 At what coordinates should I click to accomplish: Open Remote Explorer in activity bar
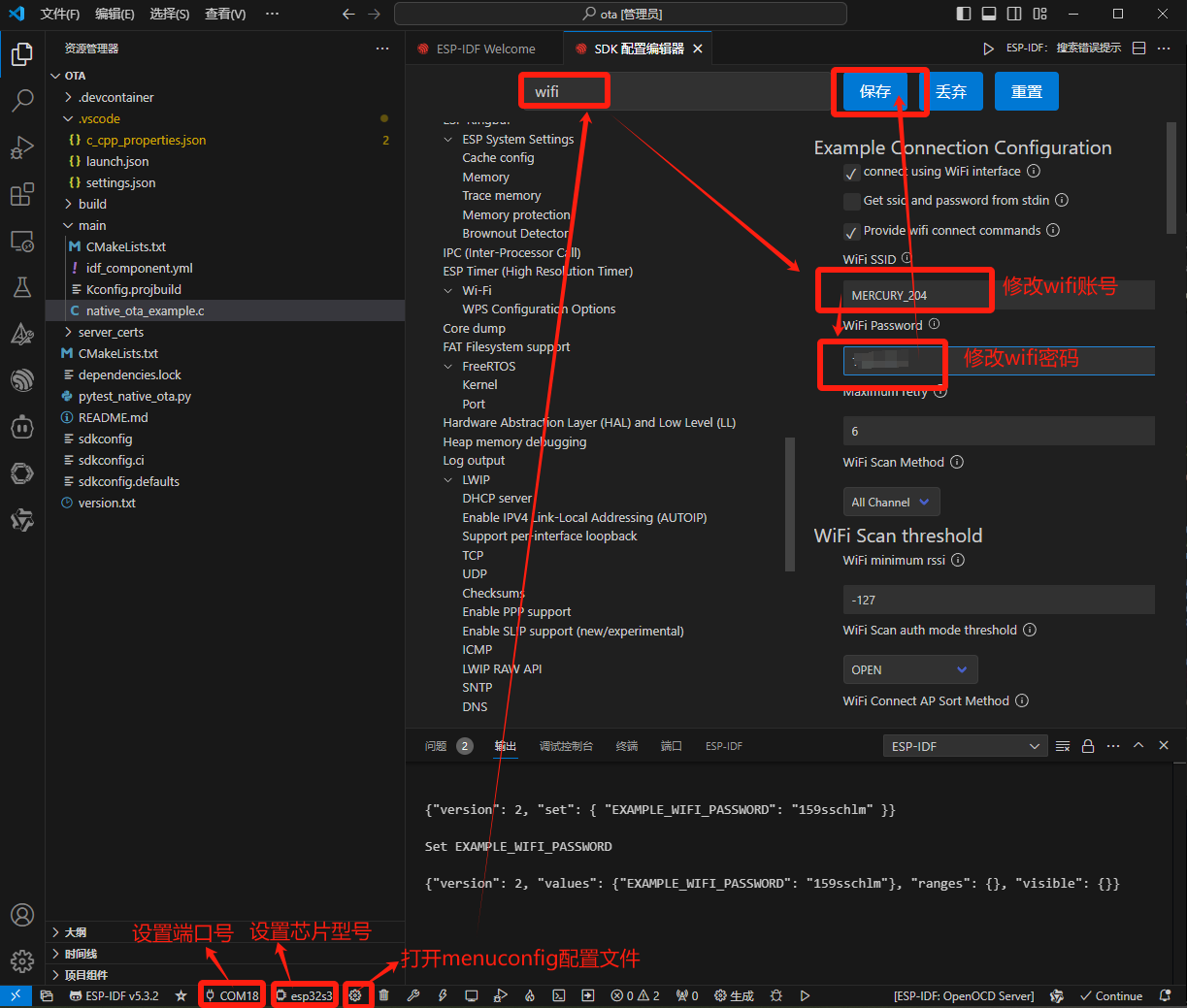click(x=22, y=241)
